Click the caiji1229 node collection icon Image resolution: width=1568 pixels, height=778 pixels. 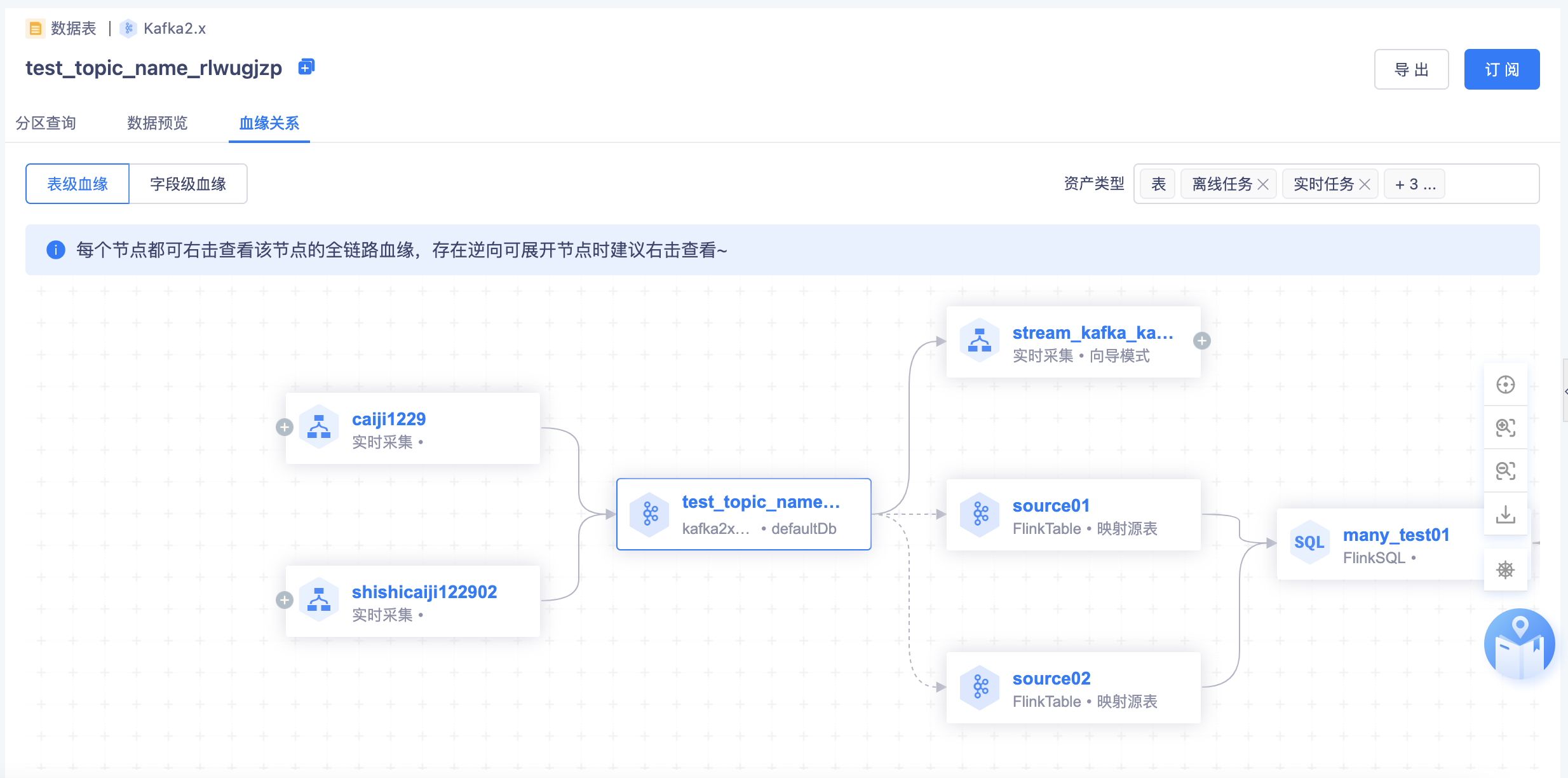point(319,427)
